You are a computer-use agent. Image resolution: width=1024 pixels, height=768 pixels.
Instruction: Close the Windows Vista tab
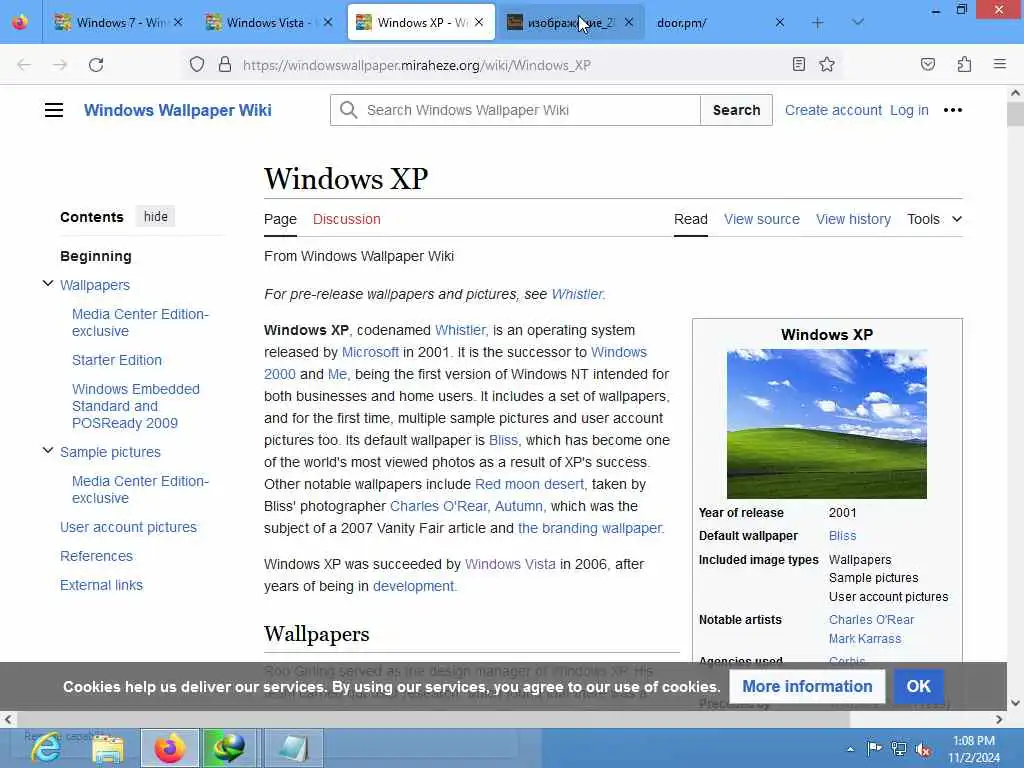pos(328,22)
